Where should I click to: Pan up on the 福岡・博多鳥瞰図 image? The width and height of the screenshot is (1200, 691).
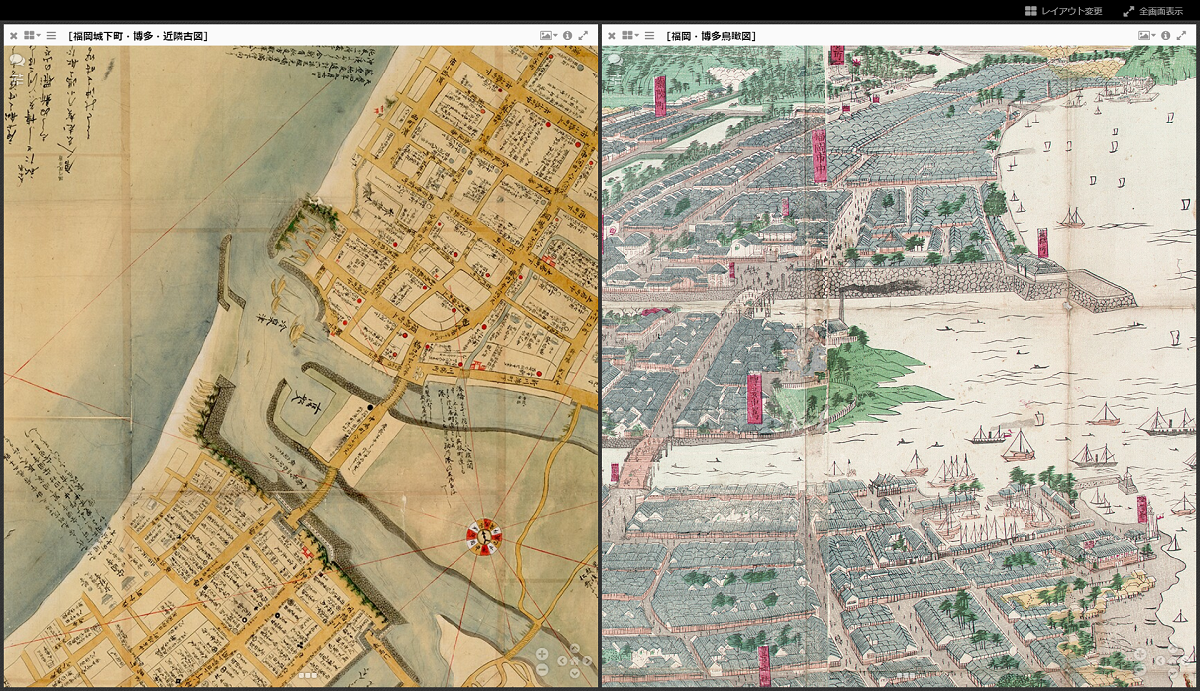point(1173,649)
